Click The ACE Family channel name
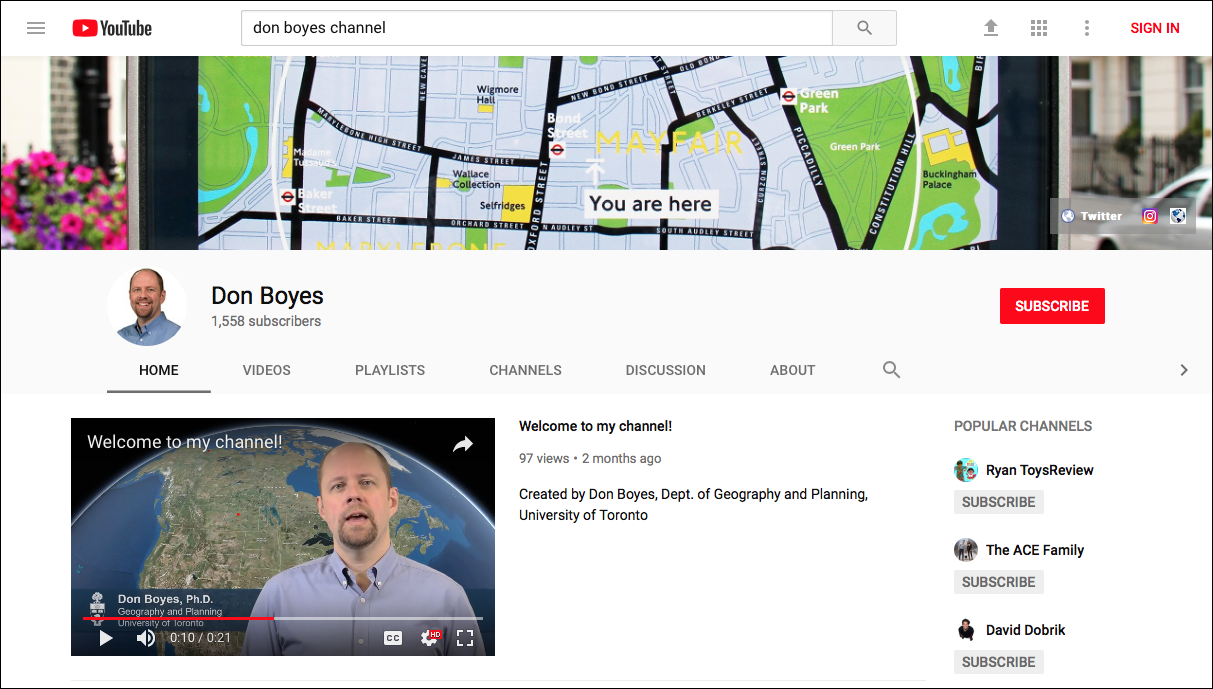The width and height of the screenshot is (1213, 689). pyautogui.click(x=1035, y=550)
